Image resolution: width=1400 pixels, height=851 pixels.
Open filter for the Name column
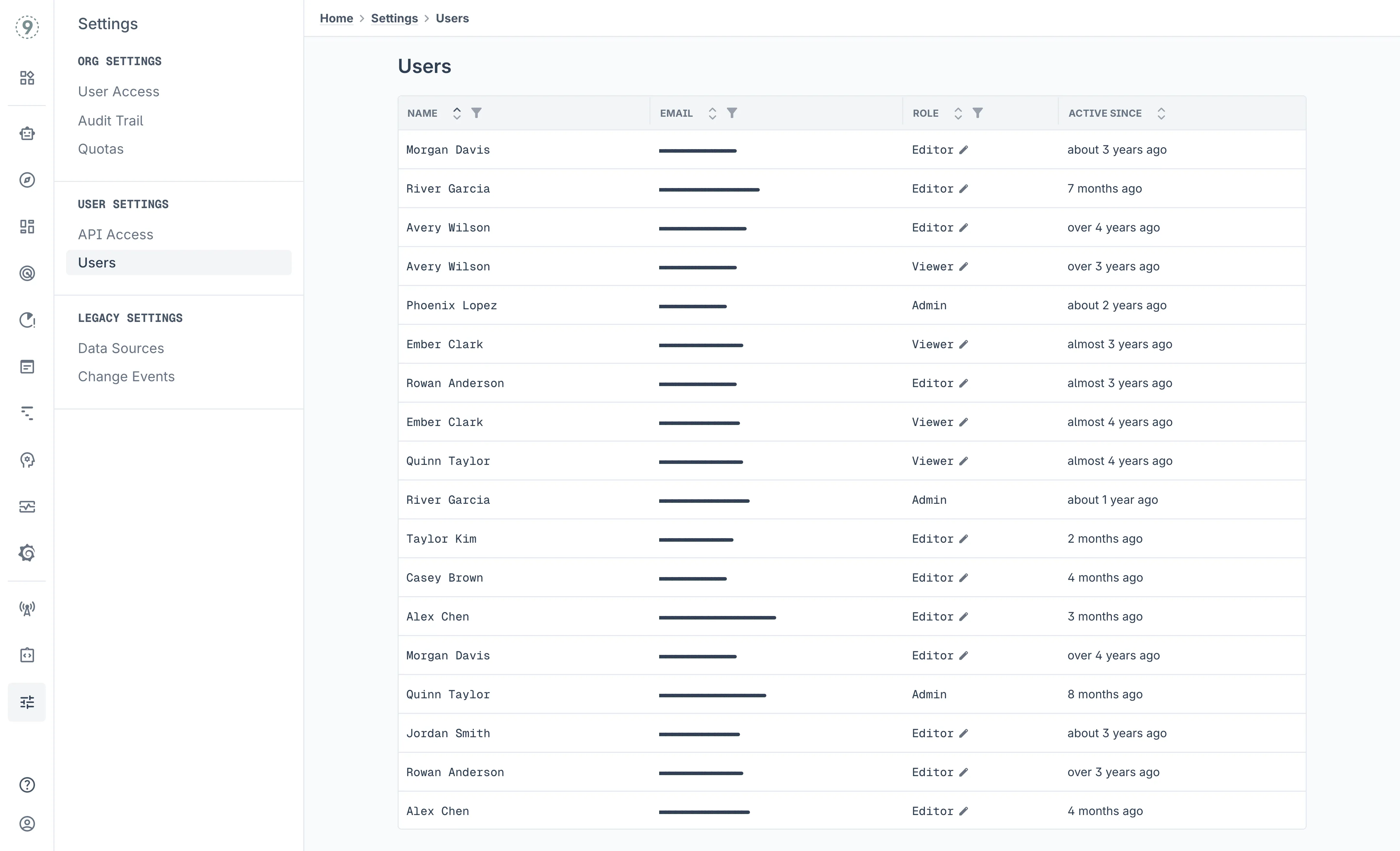click(x=477, y=113)
